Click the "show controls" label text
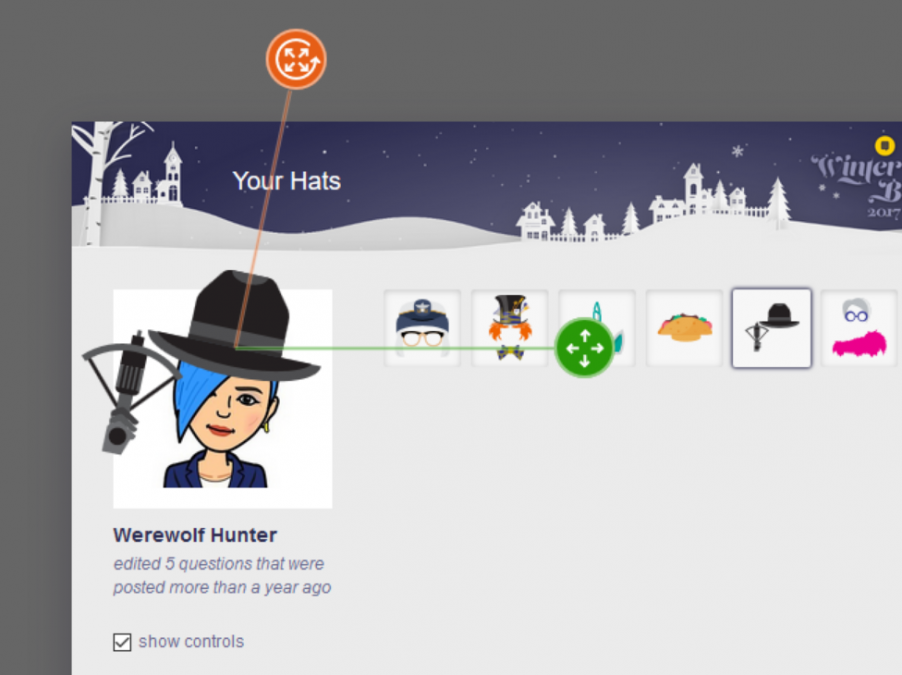 click(191, 641)
